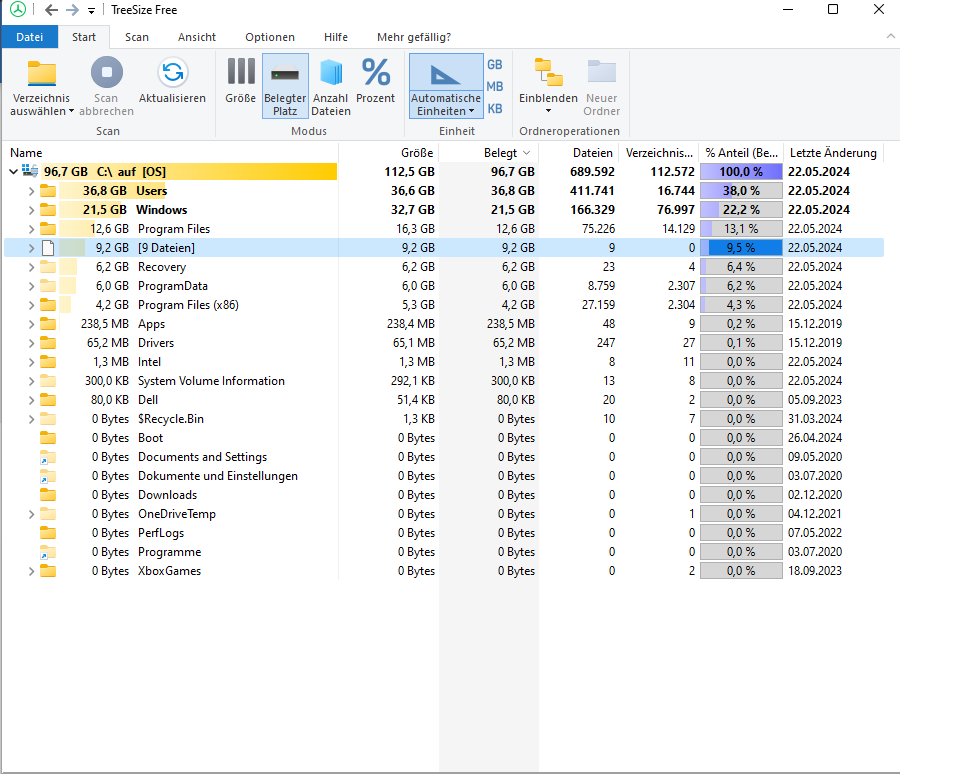Go forward with the right arrow
Image resolution: width=960 pixels, height=774 pixels.
pos(72,10)
